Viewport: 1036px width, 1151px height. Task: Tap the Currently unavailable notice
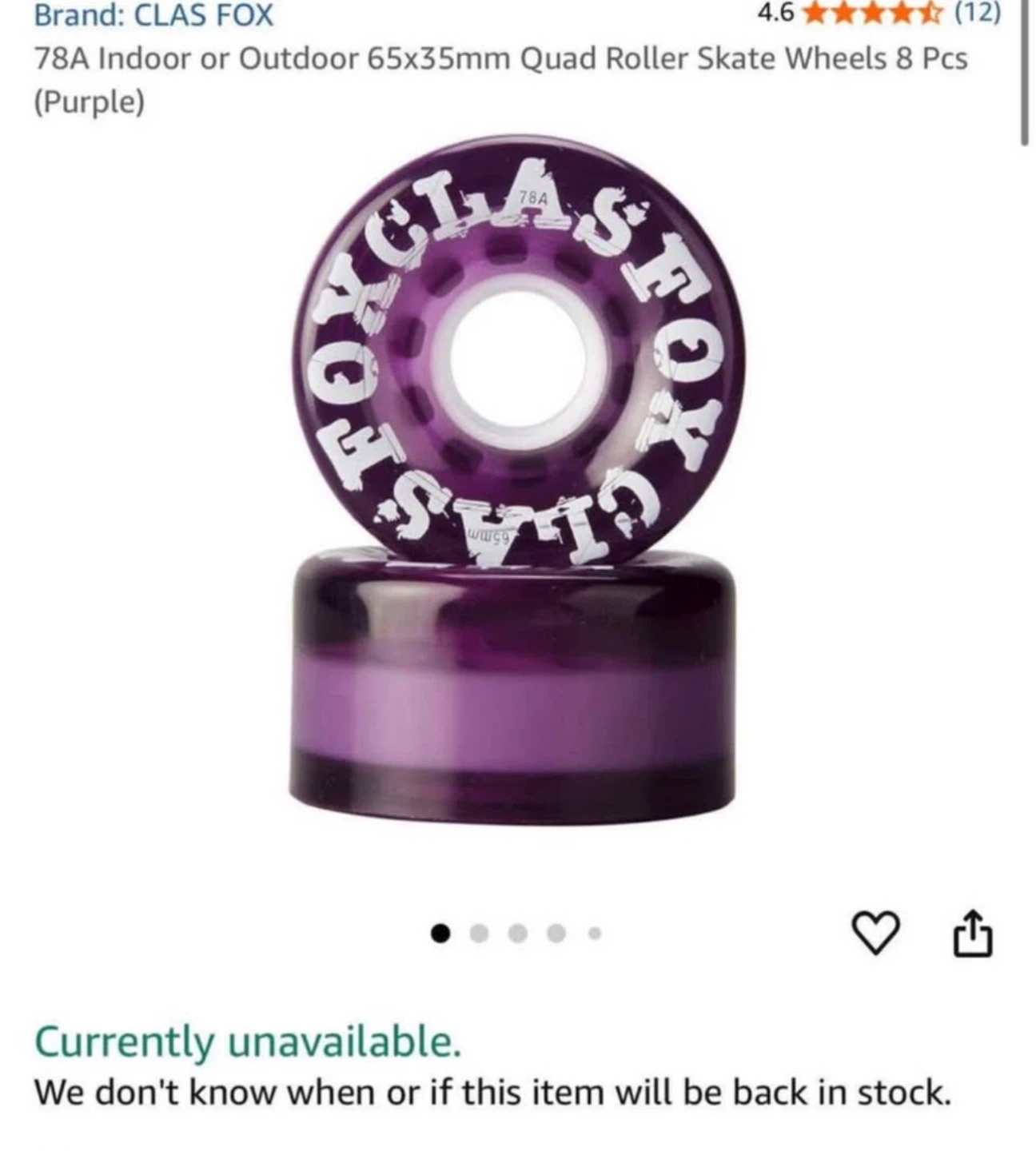[248, 1041]
